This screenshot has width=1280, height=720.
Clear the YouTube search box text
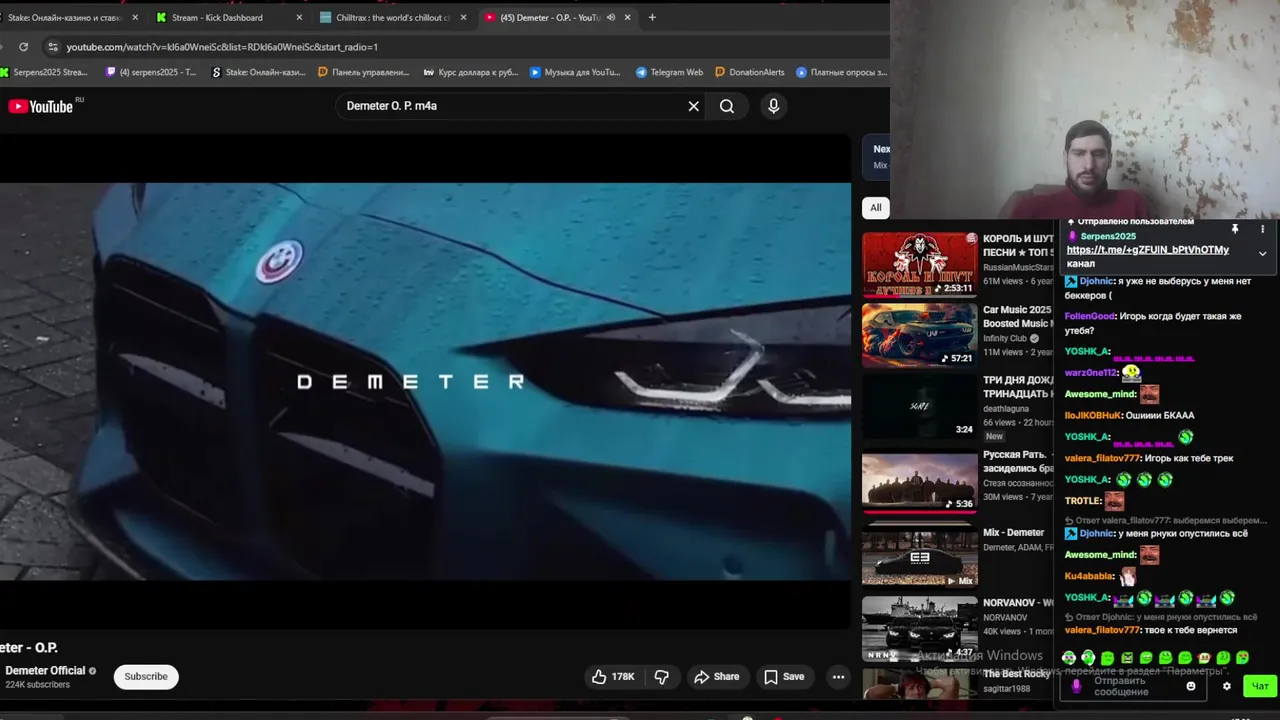coord(693,106)
